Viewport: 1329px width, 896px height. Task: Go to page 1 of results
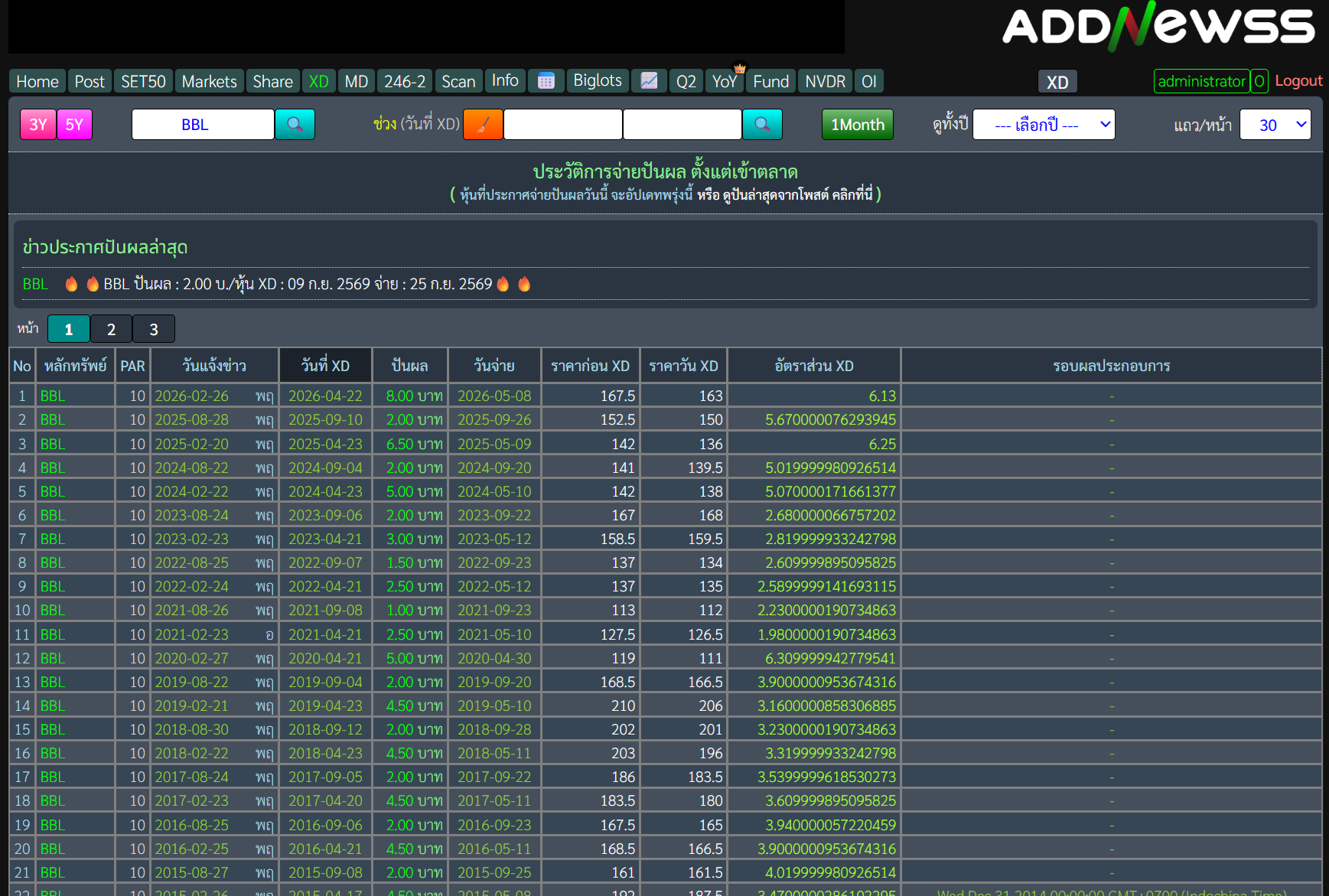(69, 329)
